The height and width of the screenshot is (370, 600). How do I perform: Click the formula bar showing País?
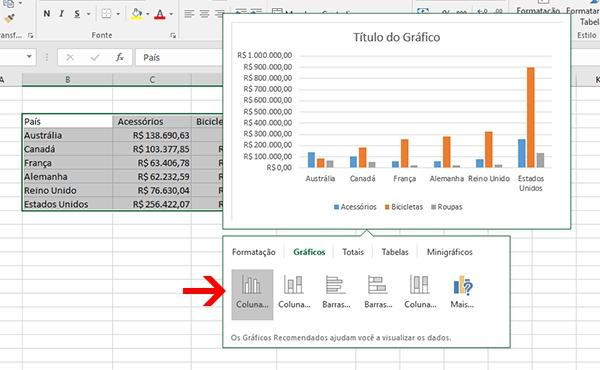(x=179, y=57)
